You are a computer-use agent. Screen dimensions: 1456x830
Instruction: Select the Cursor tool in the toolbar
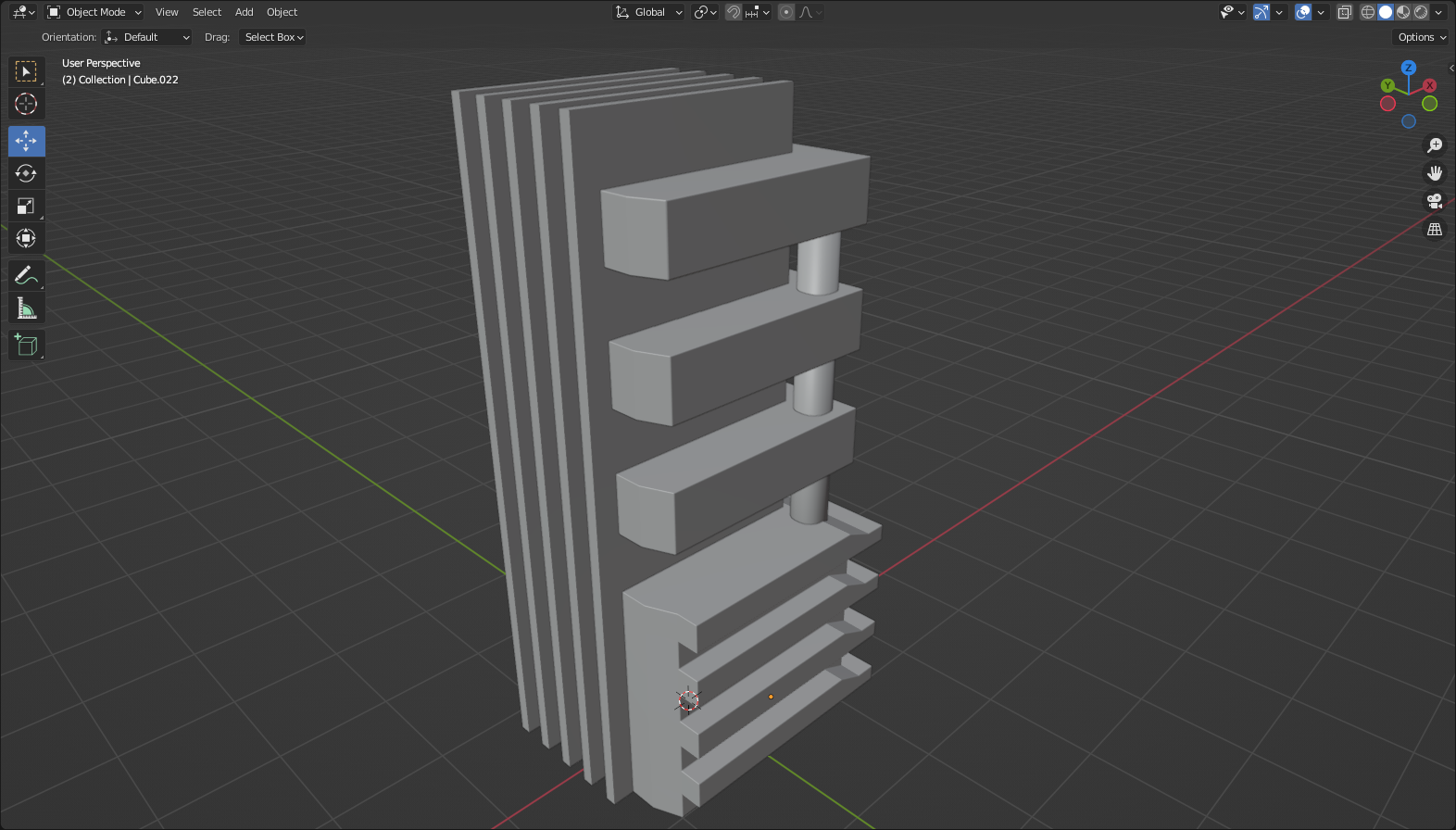[x=26, y=104]
